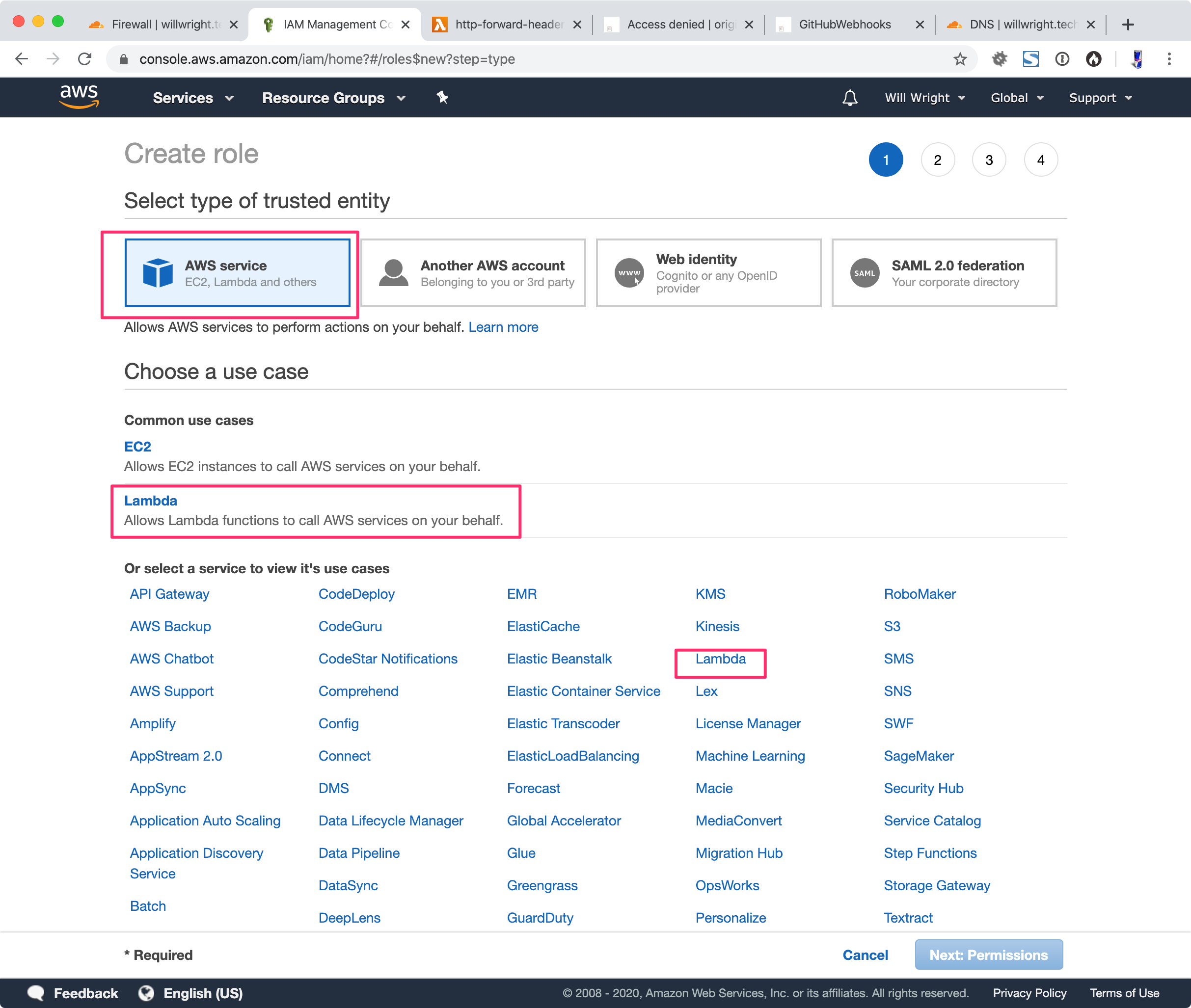Select the Security Hub service
The image size is (1191, 1008).
(923, 788)
